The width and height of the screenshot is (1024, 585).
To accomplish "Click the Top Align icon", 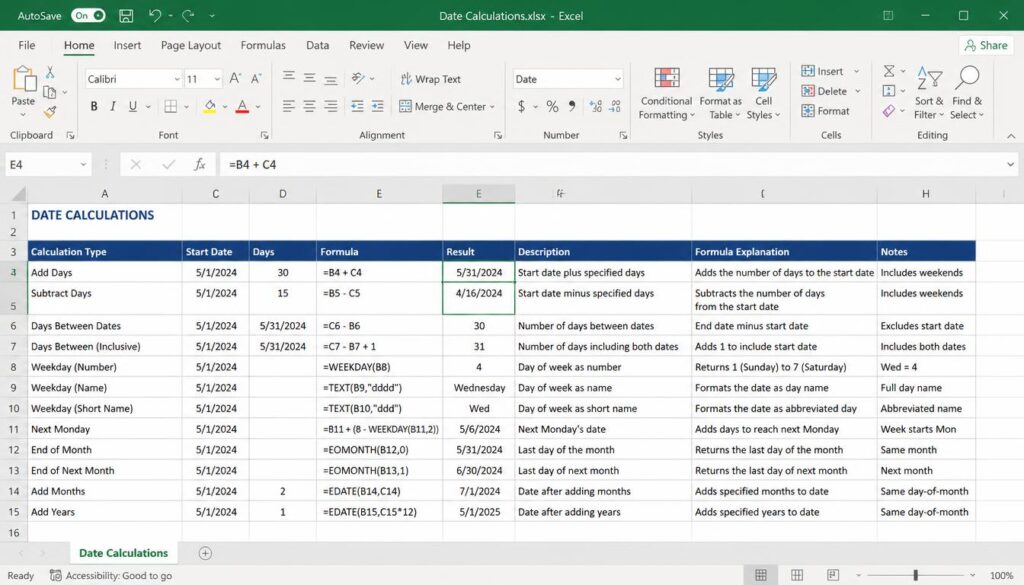I will (289, 78).
